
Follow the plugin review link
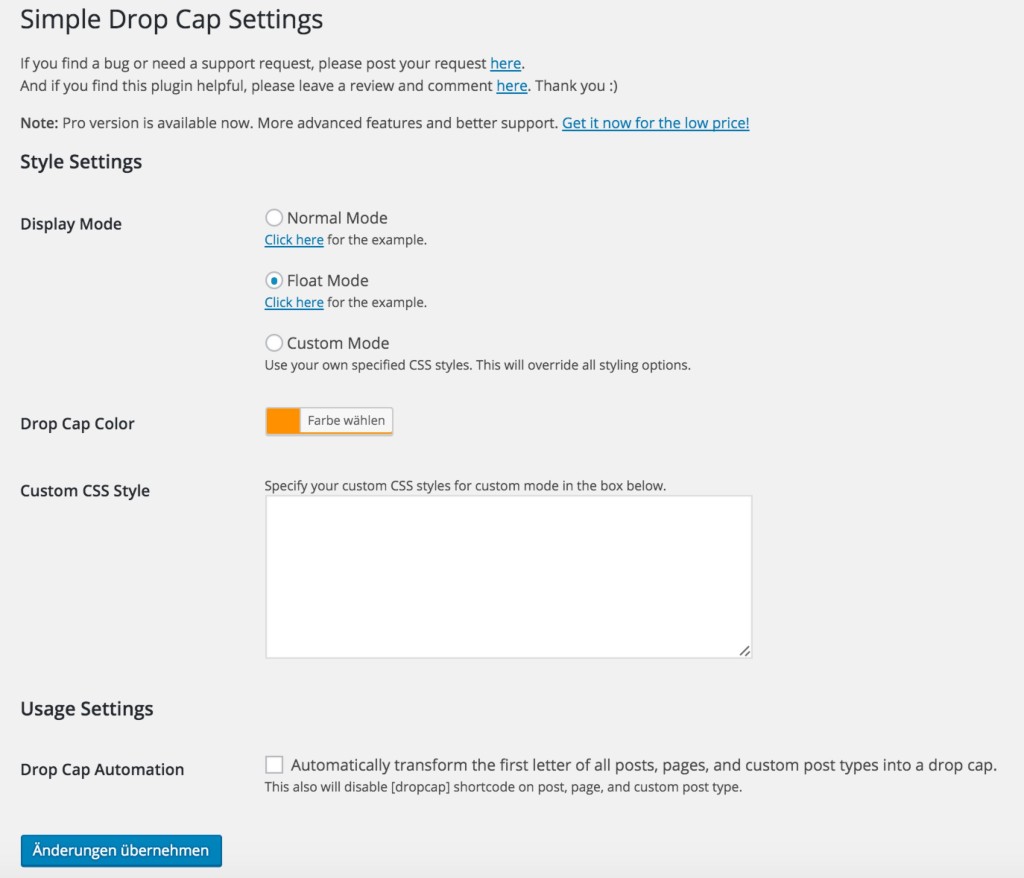click(x=511, y=86)
